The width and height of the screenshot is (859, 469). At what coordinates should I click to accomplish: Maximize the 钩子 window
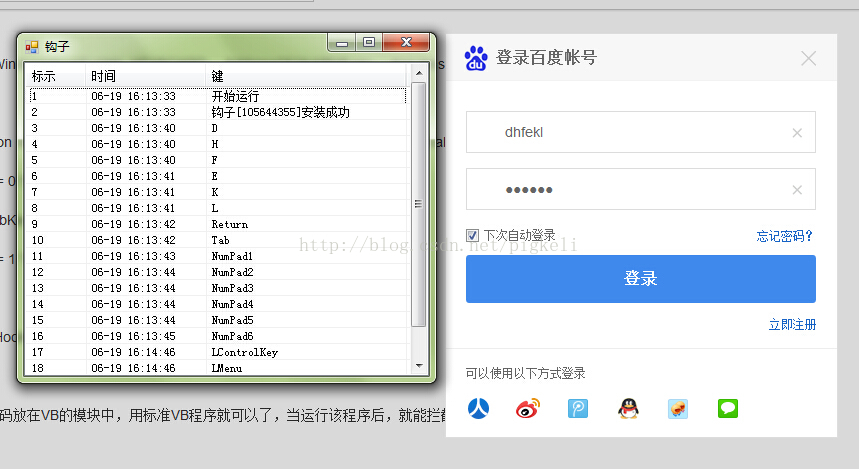[369, 43]
